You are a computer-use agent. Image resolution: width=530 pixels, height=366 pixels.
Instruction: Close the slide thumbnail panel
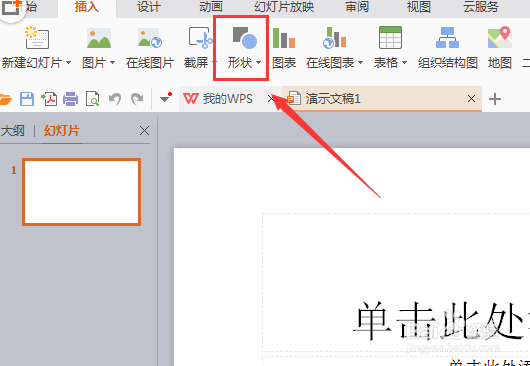(144, 130)
